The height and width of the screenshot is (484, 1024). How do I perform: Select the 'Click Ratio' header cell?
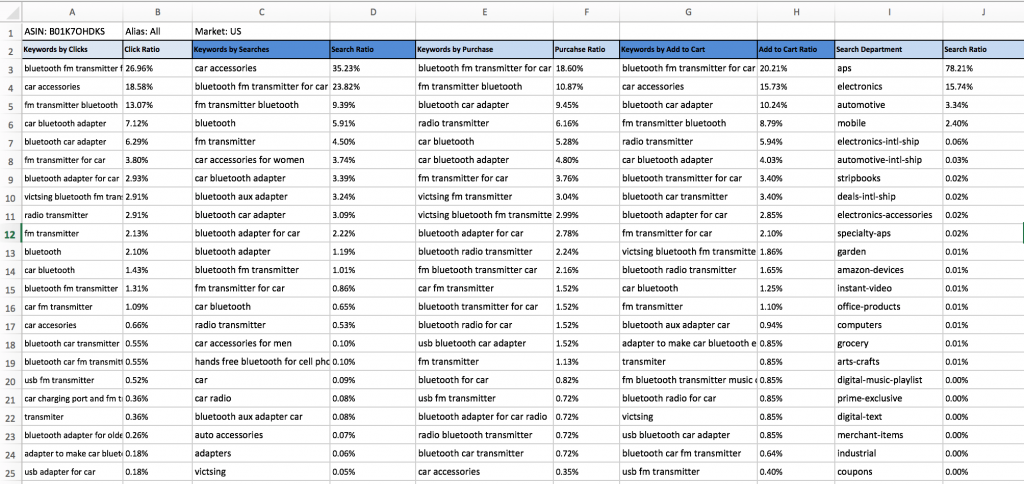click(x=157, y=50)
